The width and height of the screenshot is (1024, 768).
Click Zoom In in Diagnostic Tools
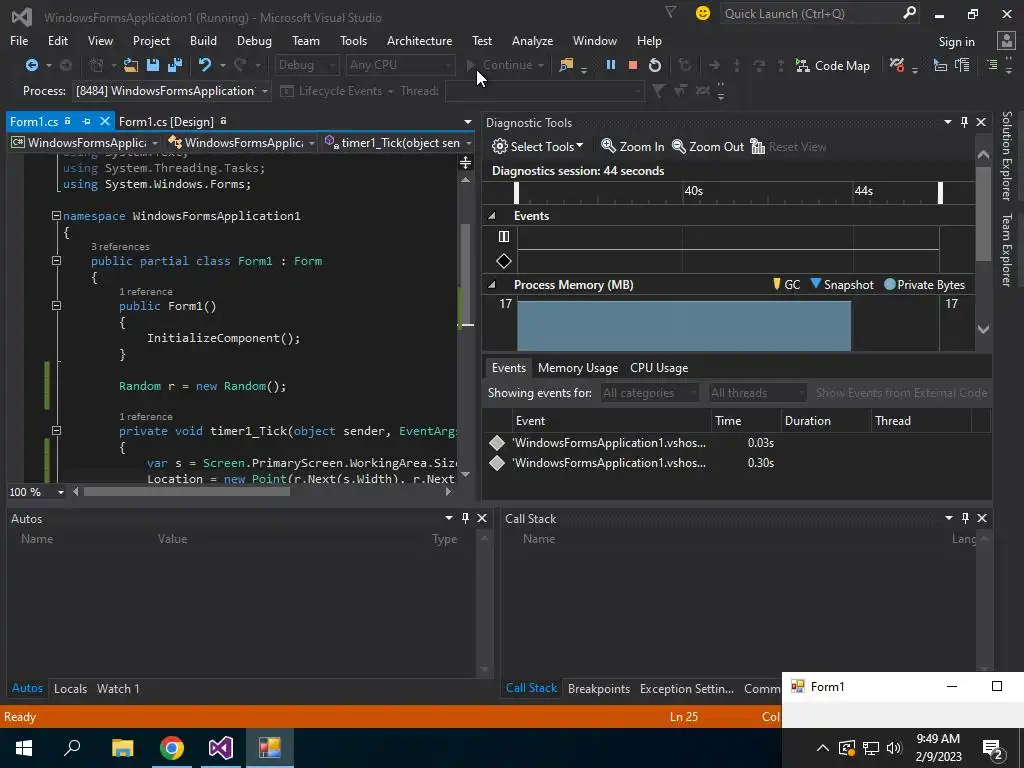[632, 146]
